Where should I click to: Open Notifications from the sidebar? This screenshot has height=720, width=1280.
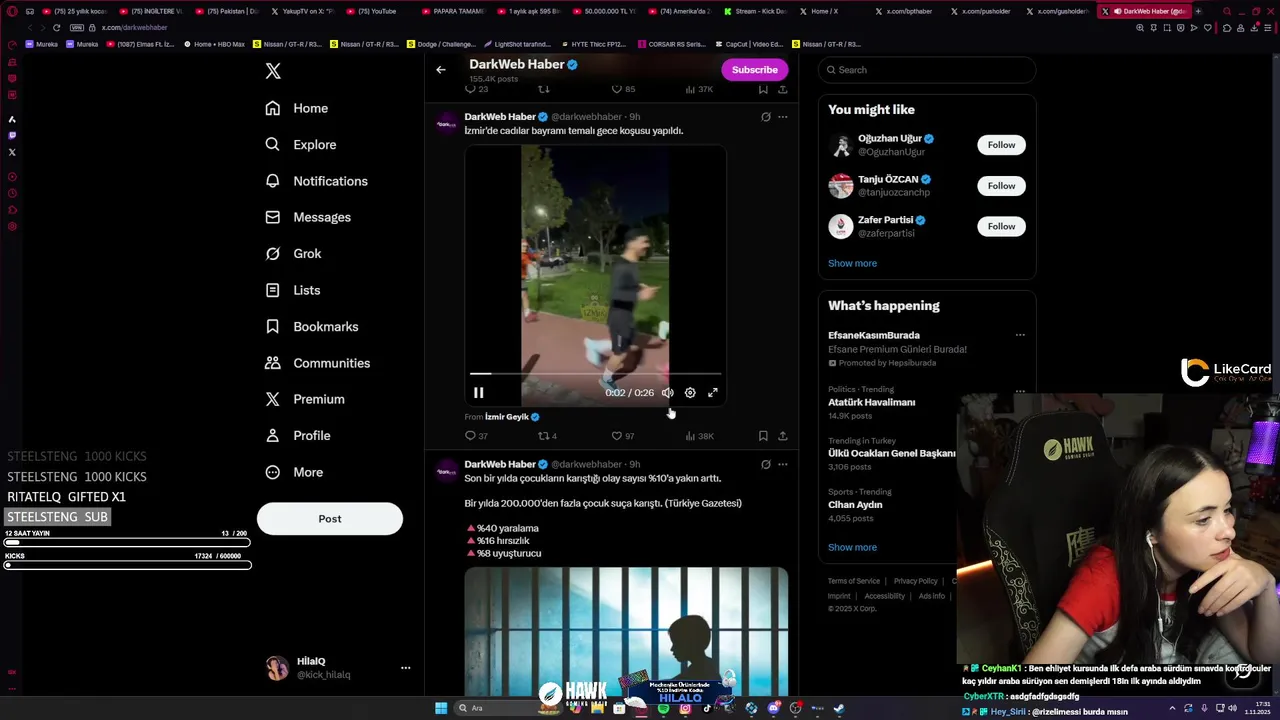[x=316, y=181]
